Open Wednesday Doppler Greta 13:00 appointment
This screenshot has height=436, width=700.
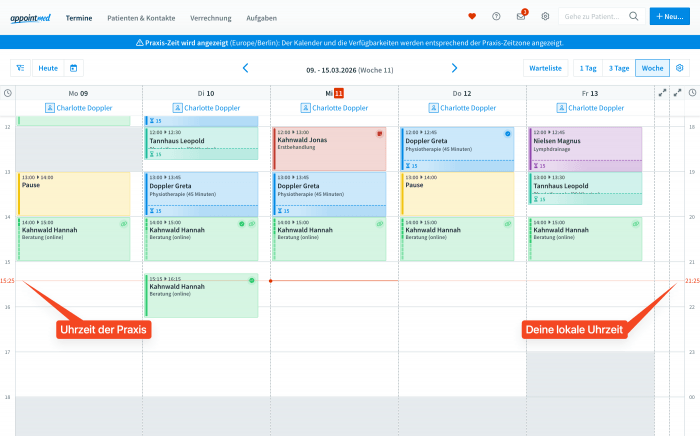click(x=329, y=194)
